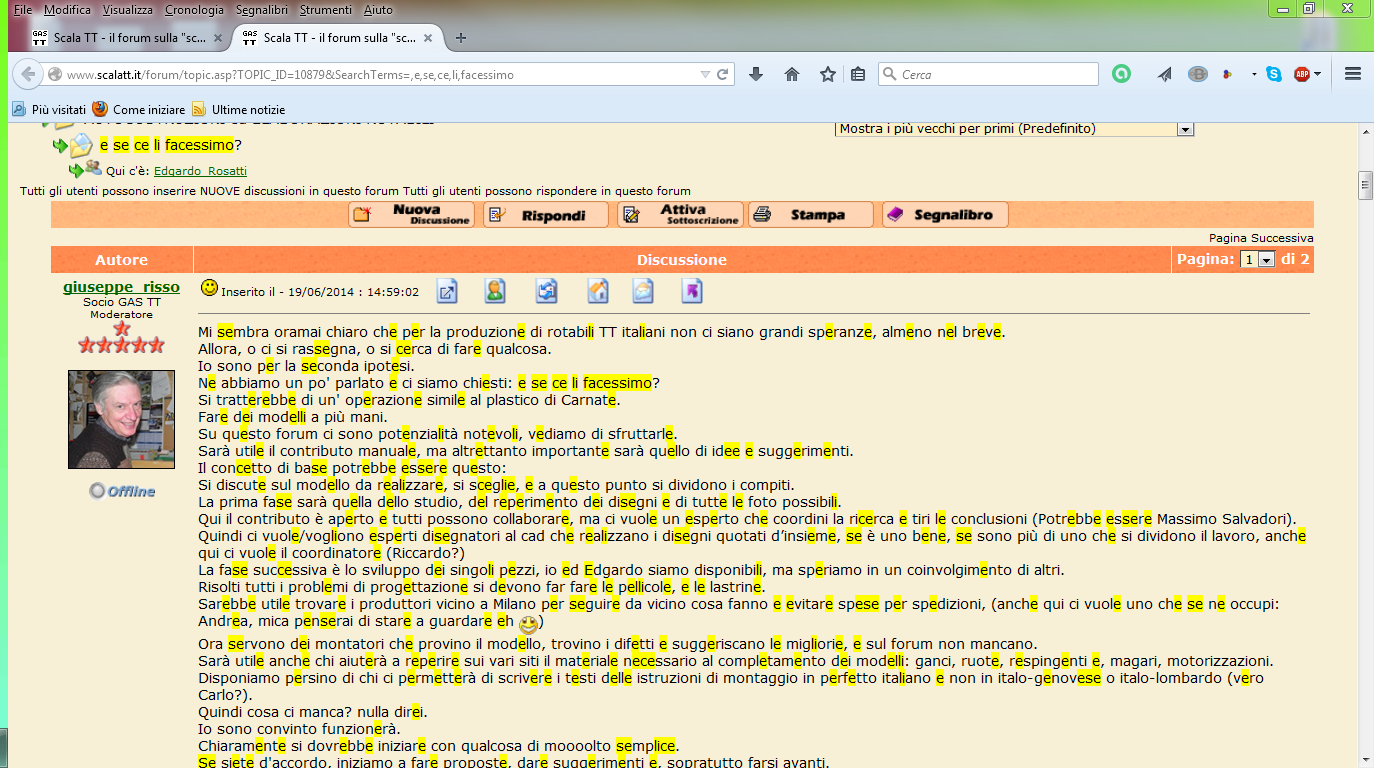Switch to the first inactive Scala TT tab
This screenshot has height=768, width=1374.
(x=124, y=38)
